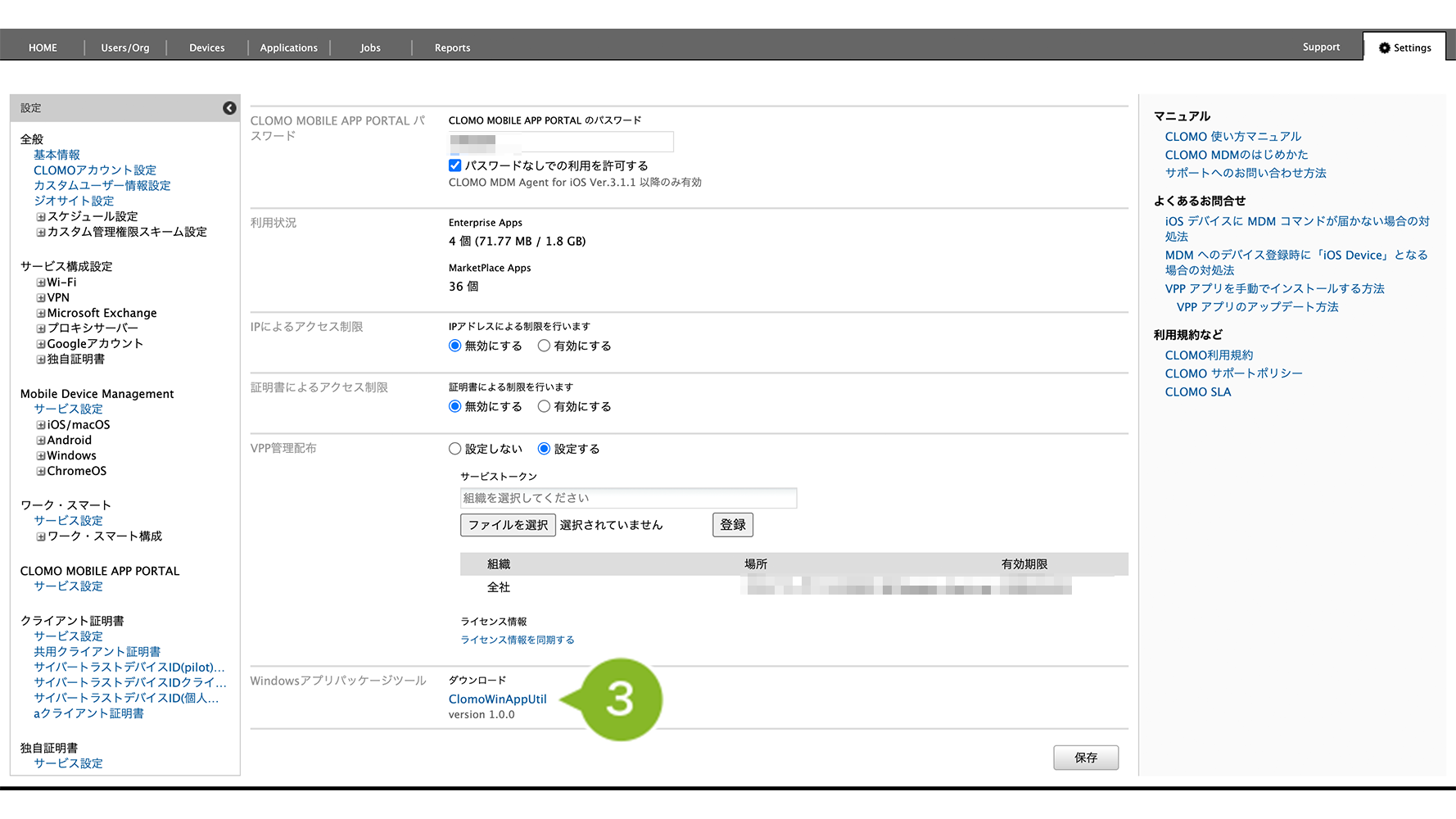The height and width of the screenshot is (819, 1456).
Task: Select 設定しない for VPP管理配布
Action: click(x=455, y=449)
